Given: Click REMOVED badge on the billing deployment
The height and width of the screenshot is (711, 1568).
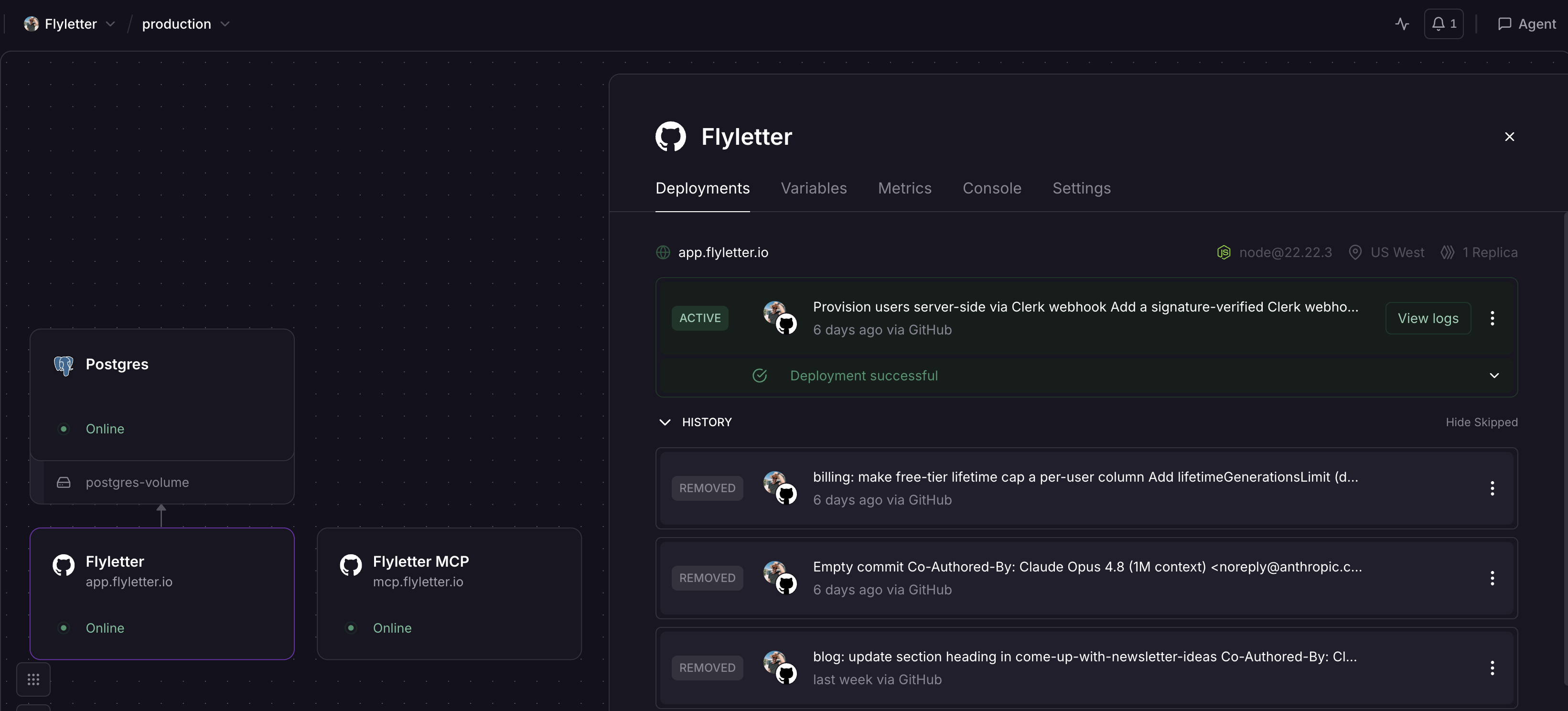Looking at the screenshot, I should pyautogui.click(x=707, y=488).
